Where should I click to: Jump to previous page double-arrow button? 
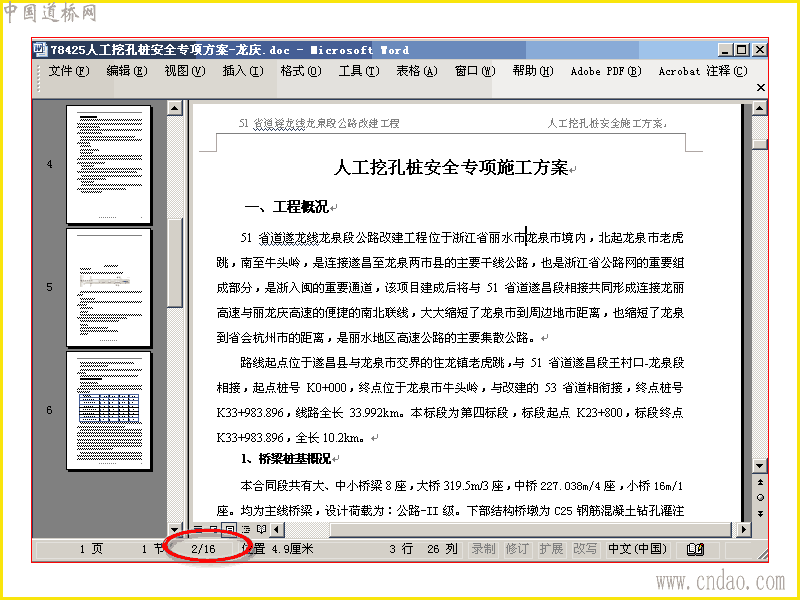click(760, 482)
